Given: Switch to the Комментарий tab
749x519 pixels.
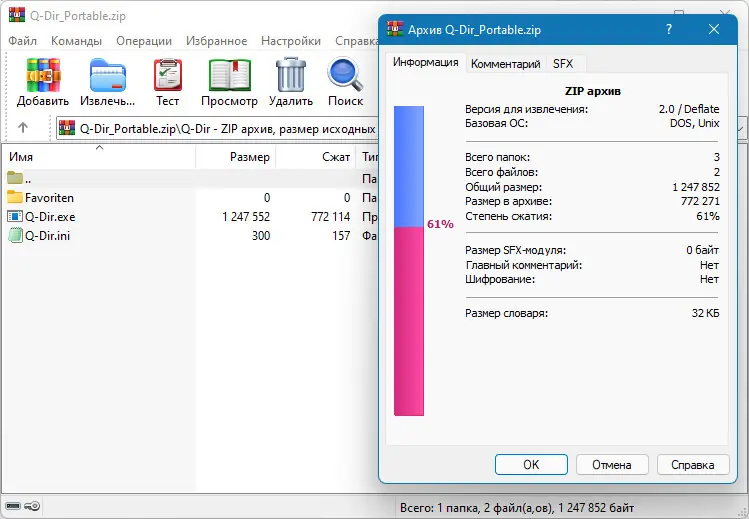Looking at the screenshot, I should (505, 64).
